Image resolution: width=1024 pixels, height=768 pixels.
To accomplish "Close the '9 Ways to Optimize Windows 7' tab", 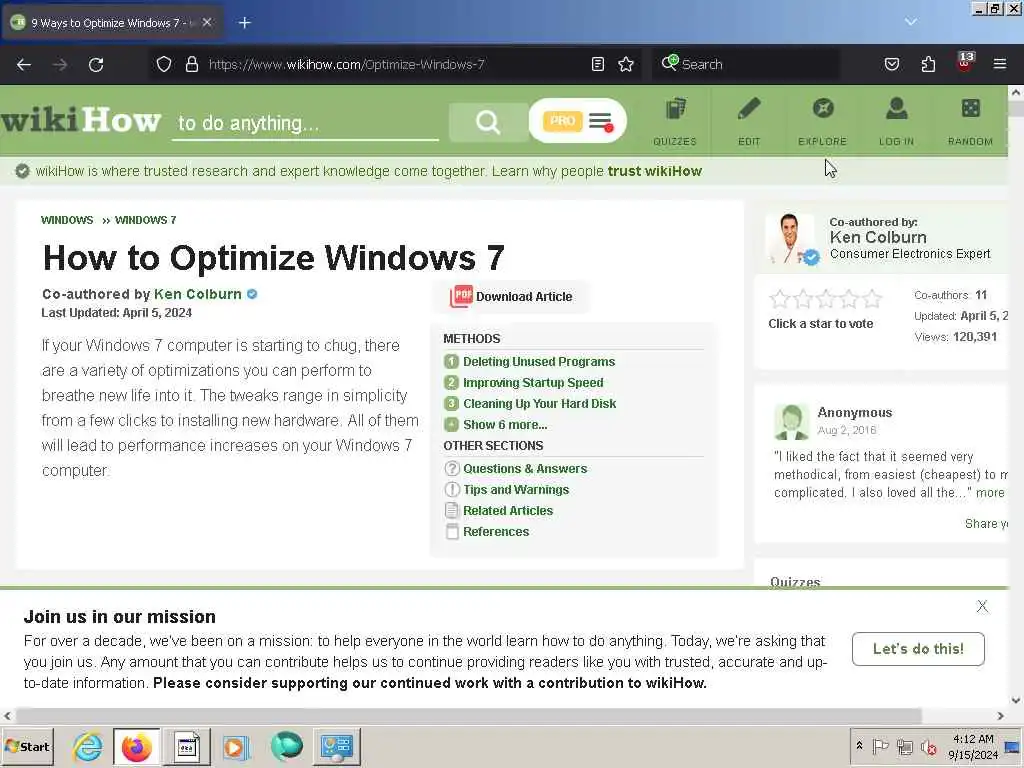I will coord(207,22).
